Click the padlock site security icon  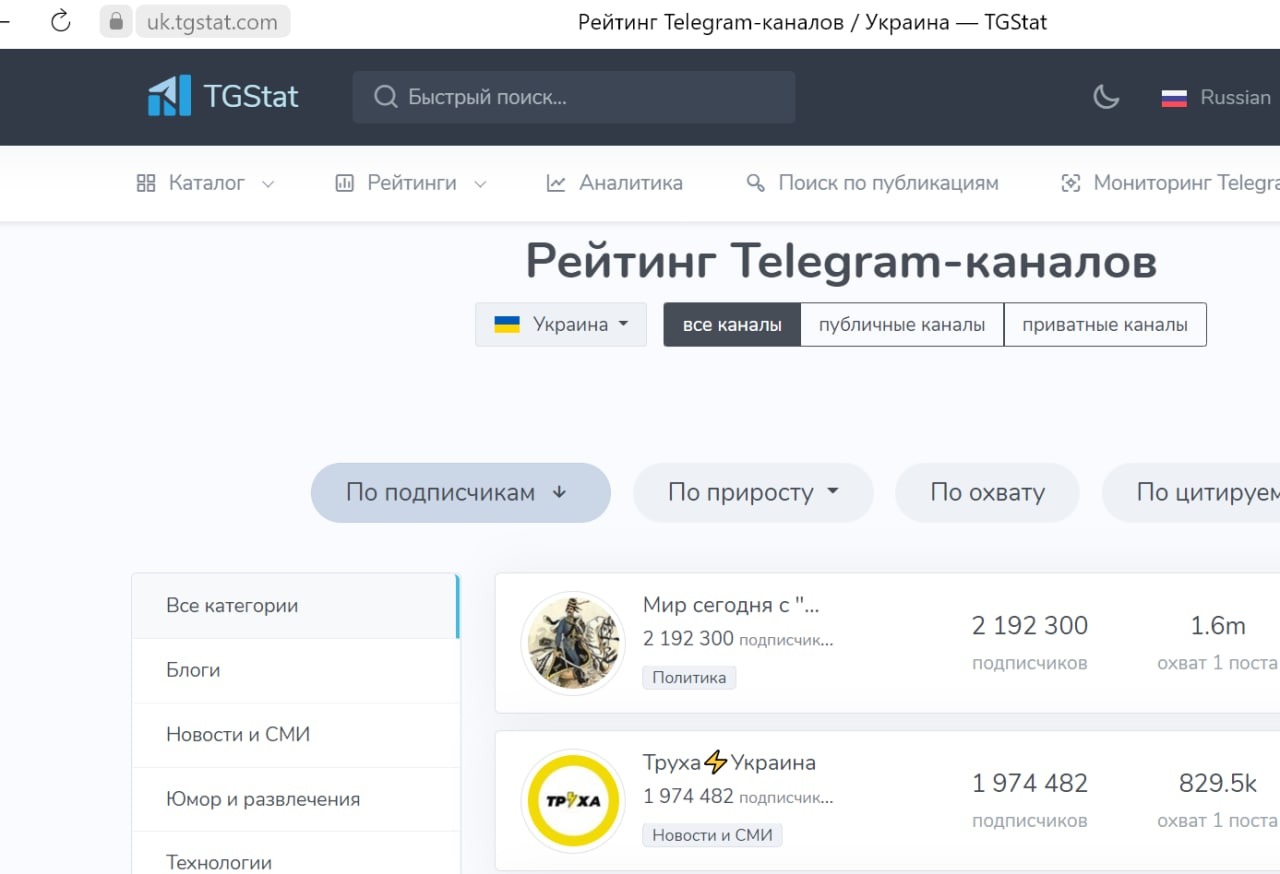pyautogui.click(x=117, y=21)
